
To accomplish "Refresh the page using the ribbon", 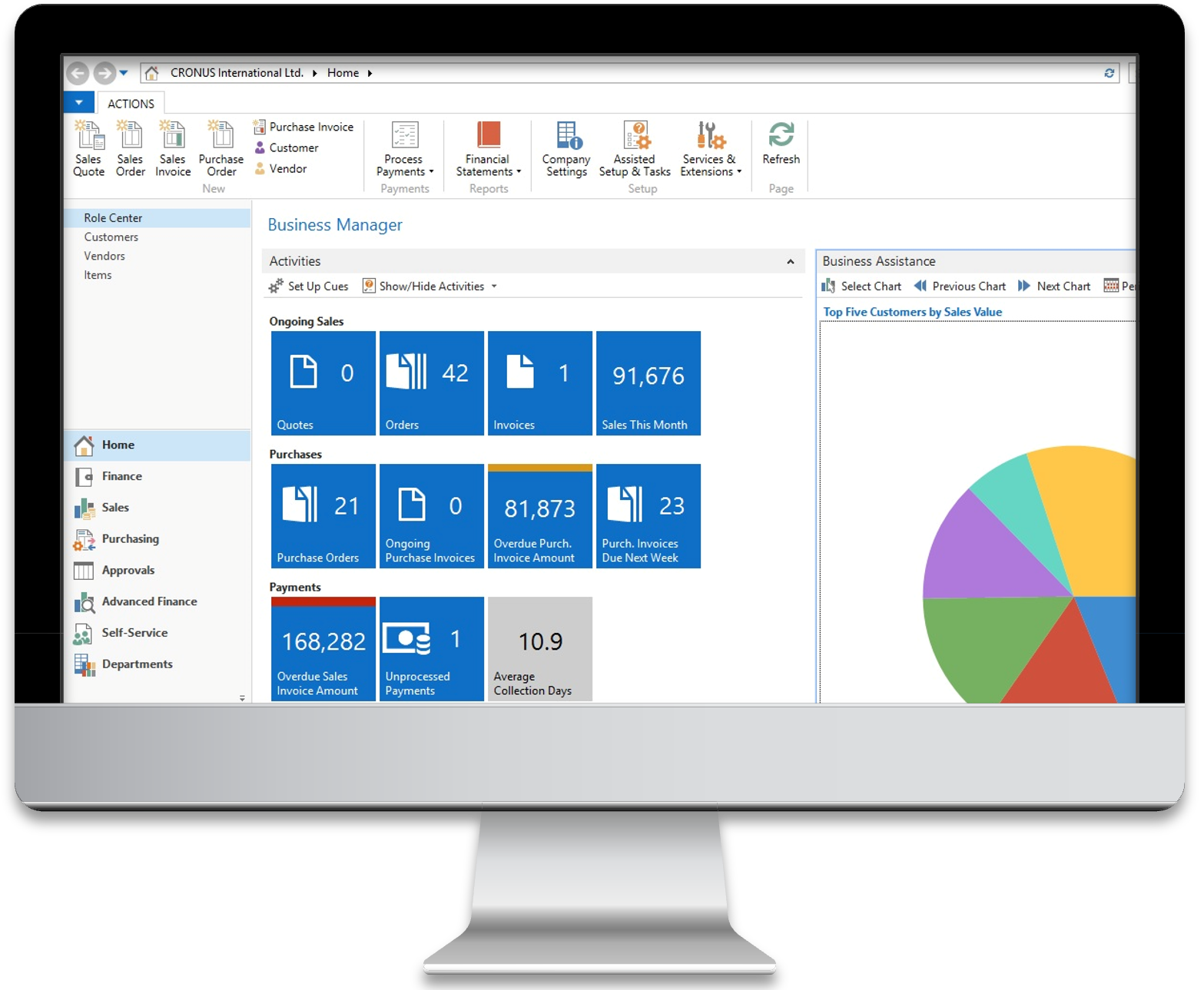I will pyautogui.click(x=781, y=144).
